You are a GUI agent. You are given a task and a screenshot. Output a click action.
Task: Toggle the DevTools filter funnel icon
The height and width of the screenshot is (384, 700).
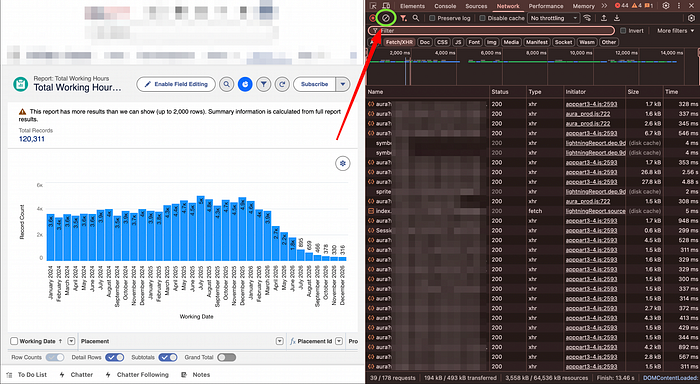coord(403,18)
